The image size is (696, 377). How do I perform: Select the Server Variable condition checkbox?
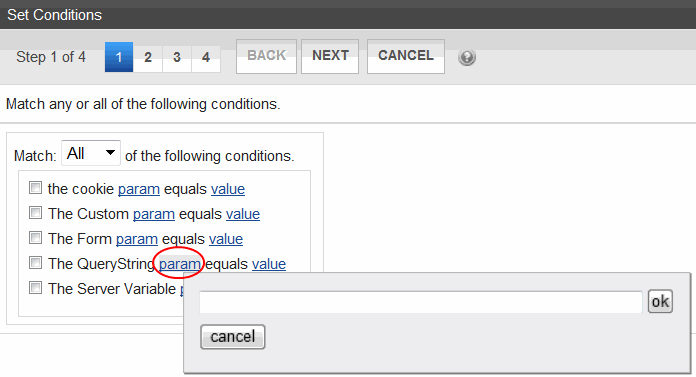[36, 287]
